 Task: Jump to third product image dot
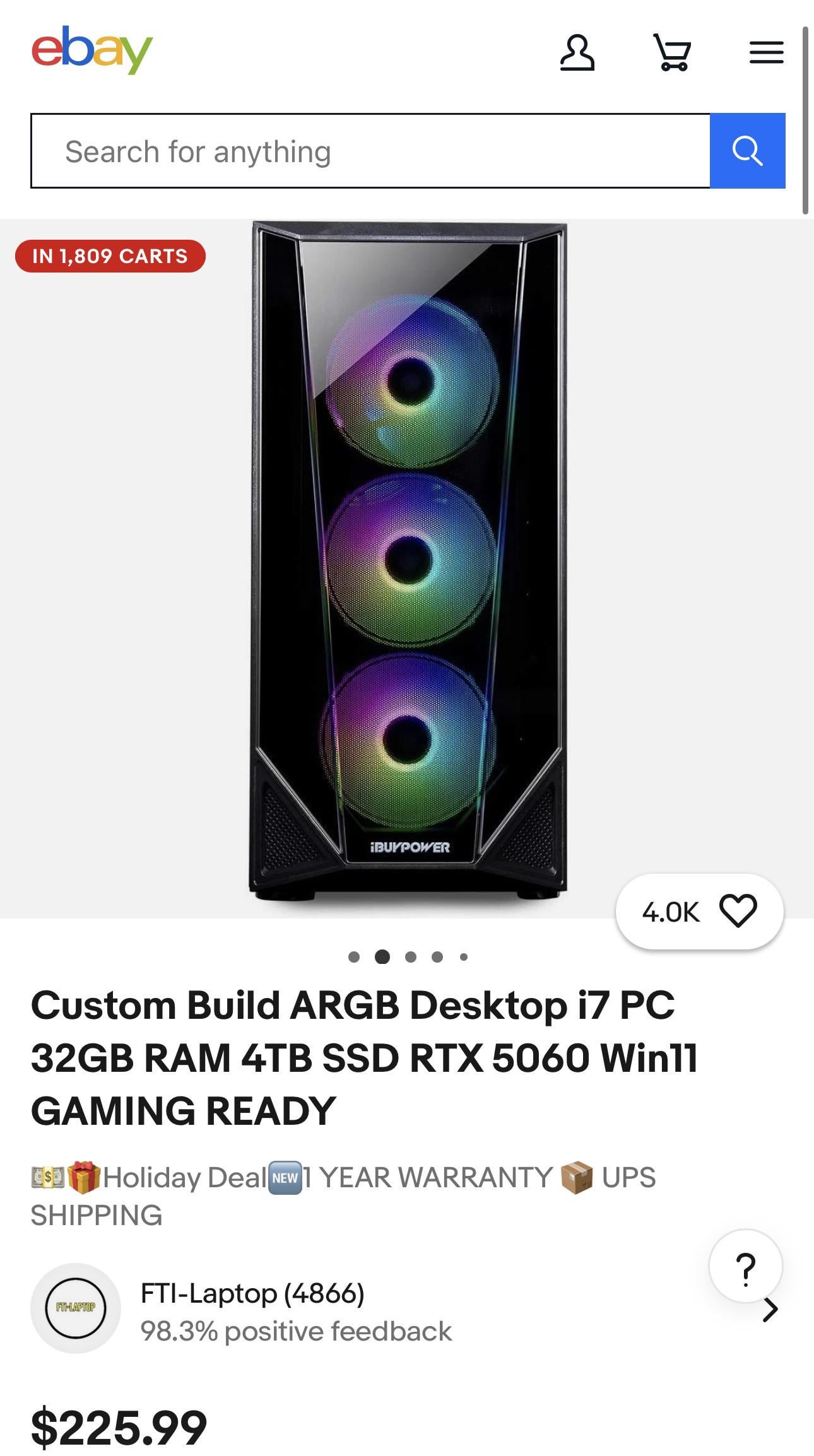411,957
